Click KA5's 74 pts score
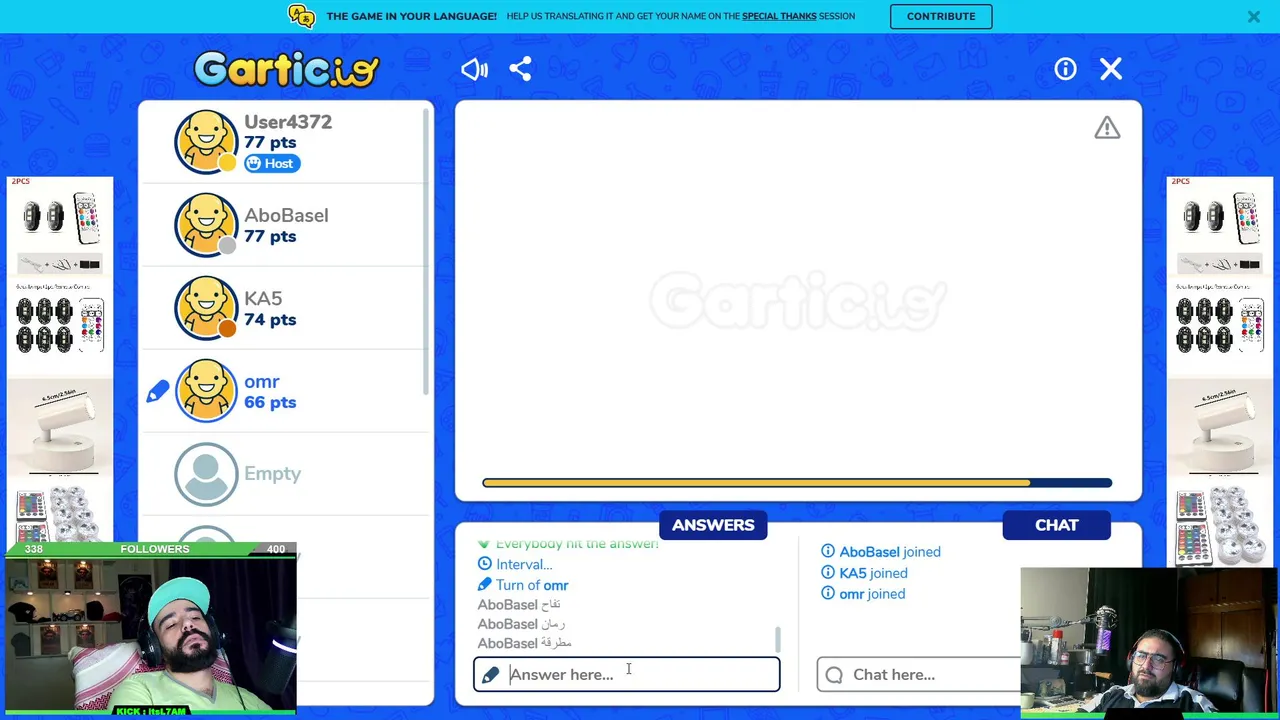This screenshot has height=720, width=1280. [270, 319]
